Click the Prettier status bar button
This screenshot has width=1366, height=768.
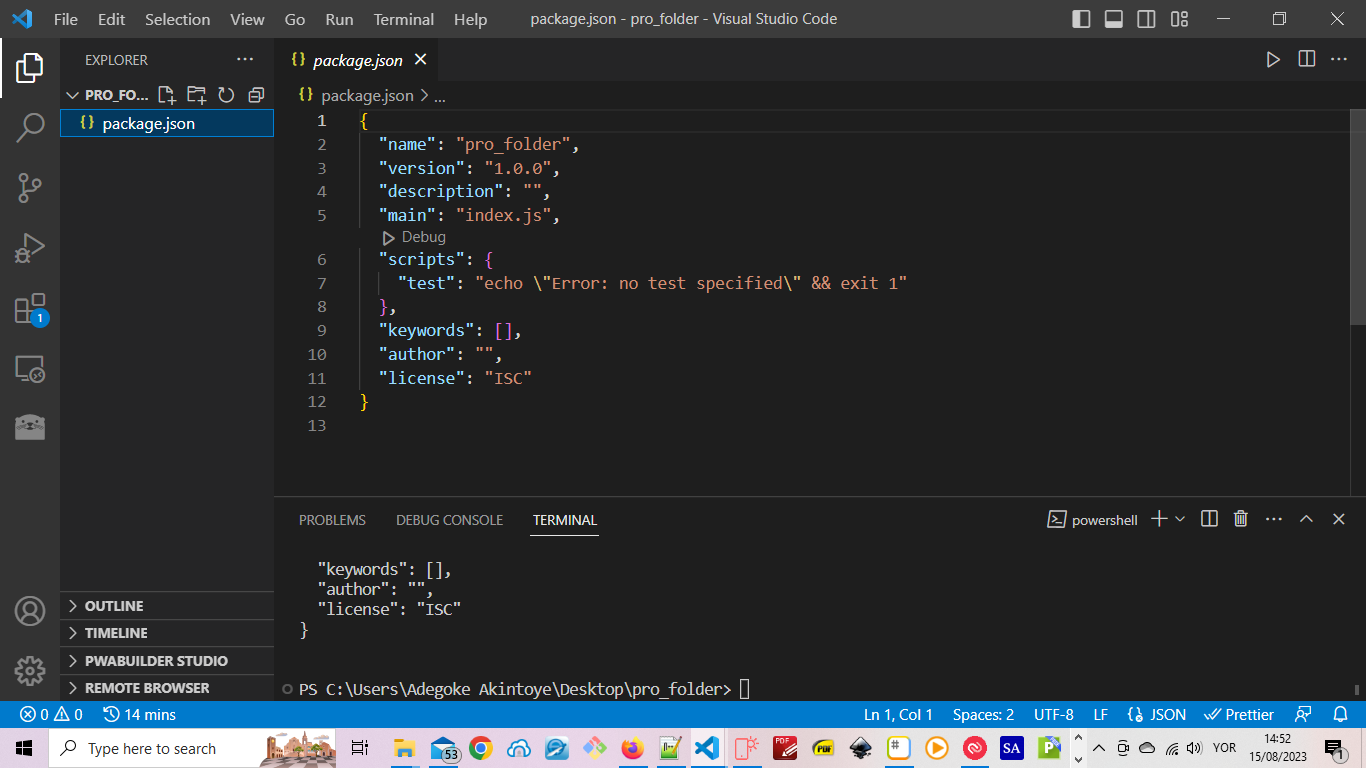1239,715
